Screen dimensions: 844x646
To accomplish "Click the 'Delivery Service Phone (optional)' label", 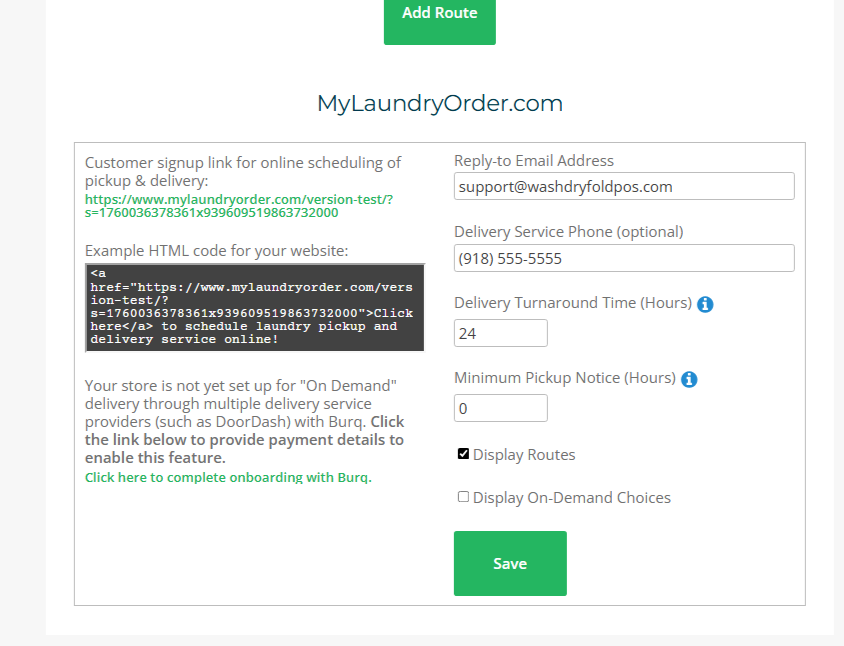I will pos(568,231).
